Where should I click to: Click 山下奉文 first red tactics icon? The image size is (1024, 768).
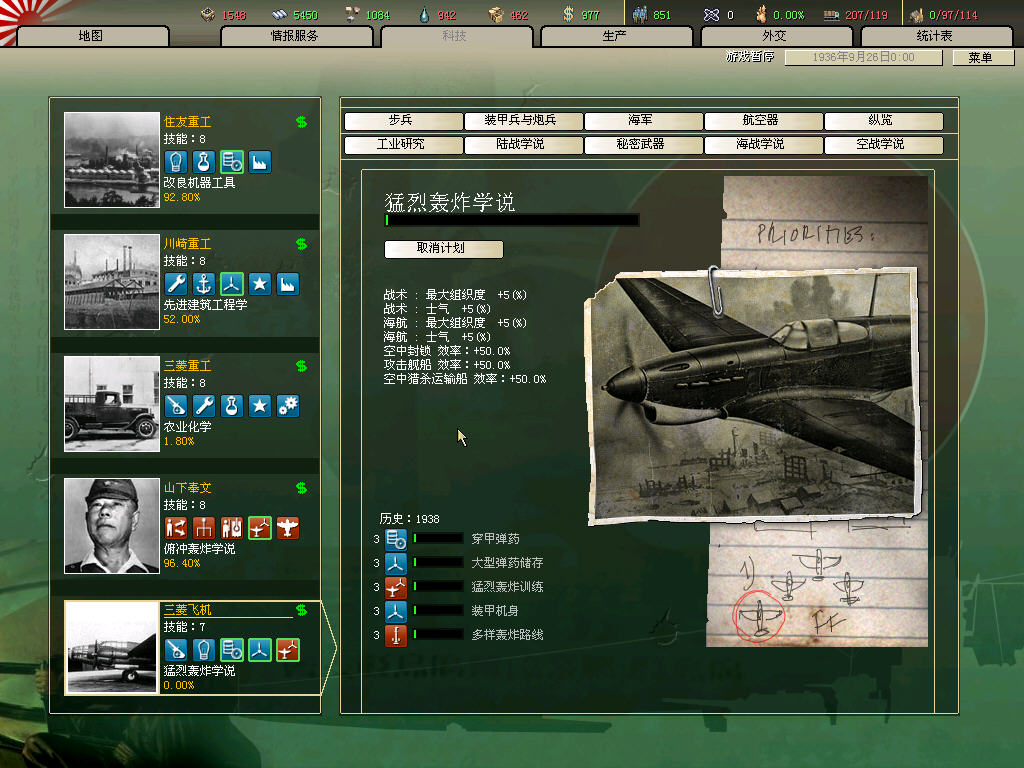(x=176, y=528)
